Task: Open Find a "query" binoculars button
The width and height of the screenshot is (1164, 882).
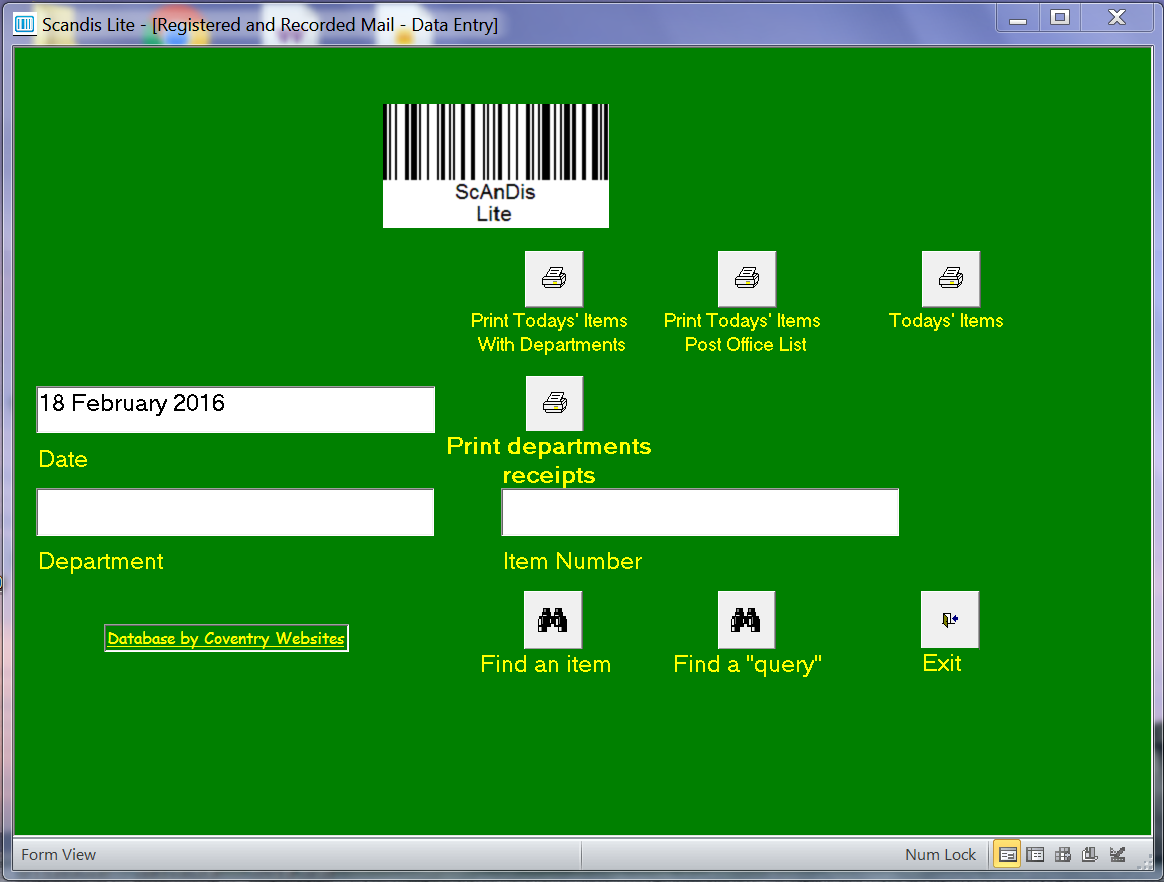Action: point(746,620)
